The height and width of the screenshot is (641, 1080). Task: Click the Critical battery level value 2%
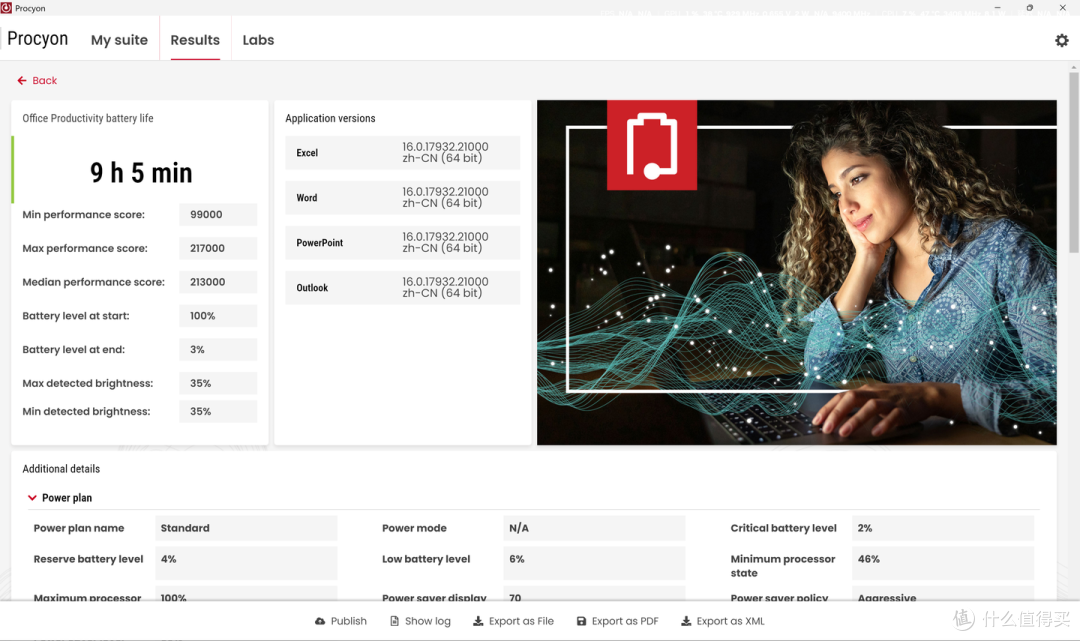[x=943, y=528]
